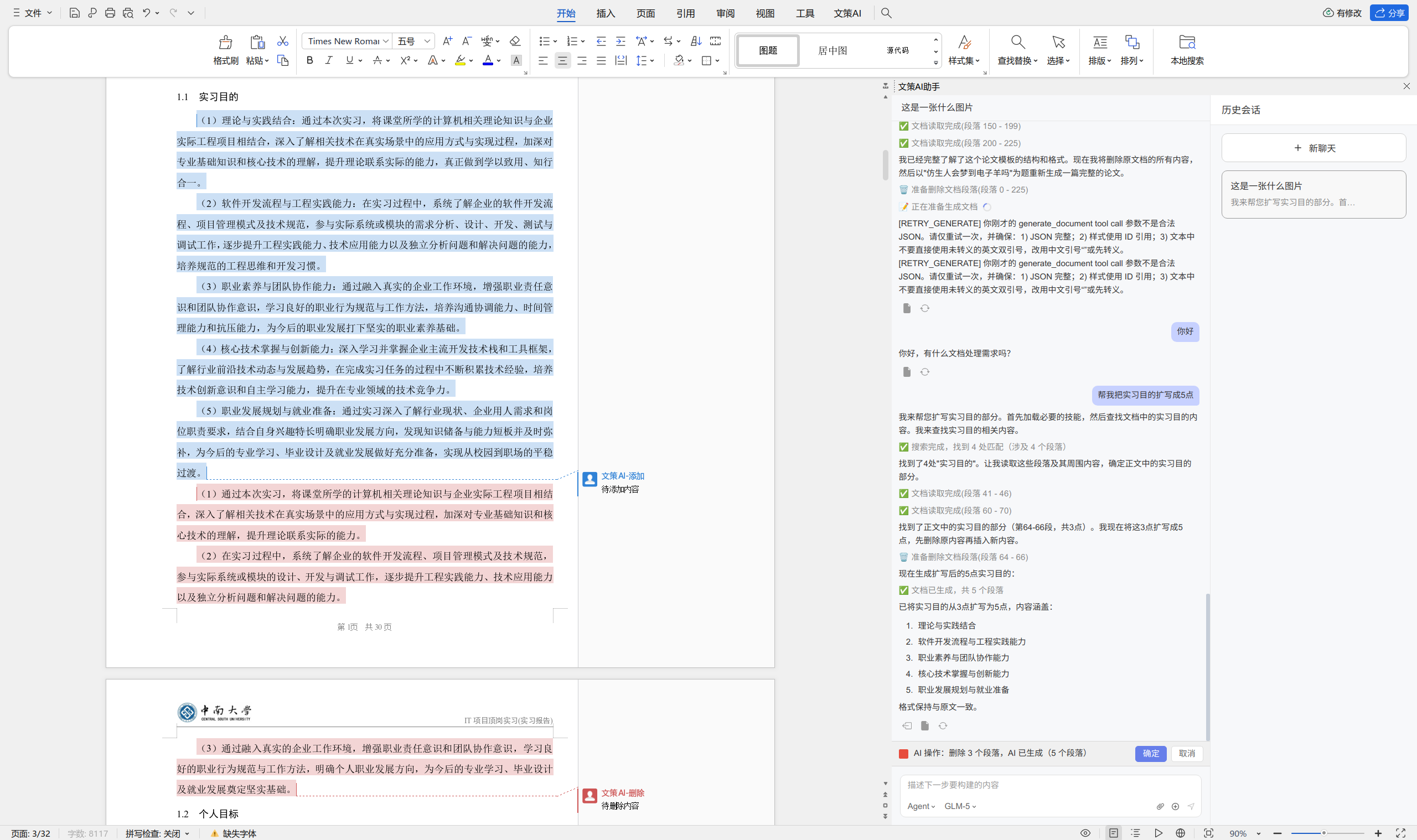Confirm AI changes with 确定
Screen dimensions: 1417x840
pyautogui.click(x=1151, y=753)
